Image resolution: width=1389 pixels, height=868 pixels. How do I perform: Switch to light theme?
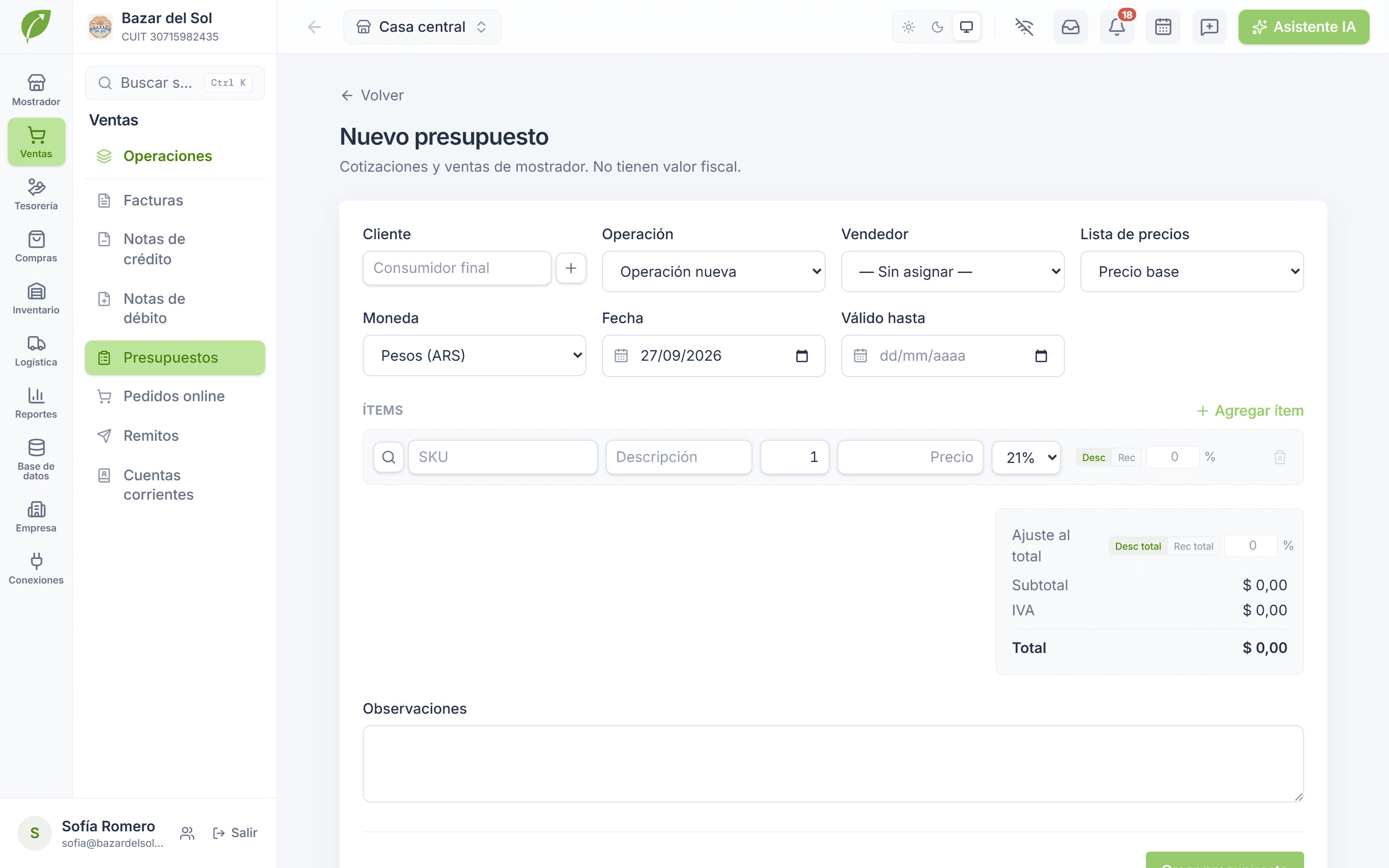point(908,27)
